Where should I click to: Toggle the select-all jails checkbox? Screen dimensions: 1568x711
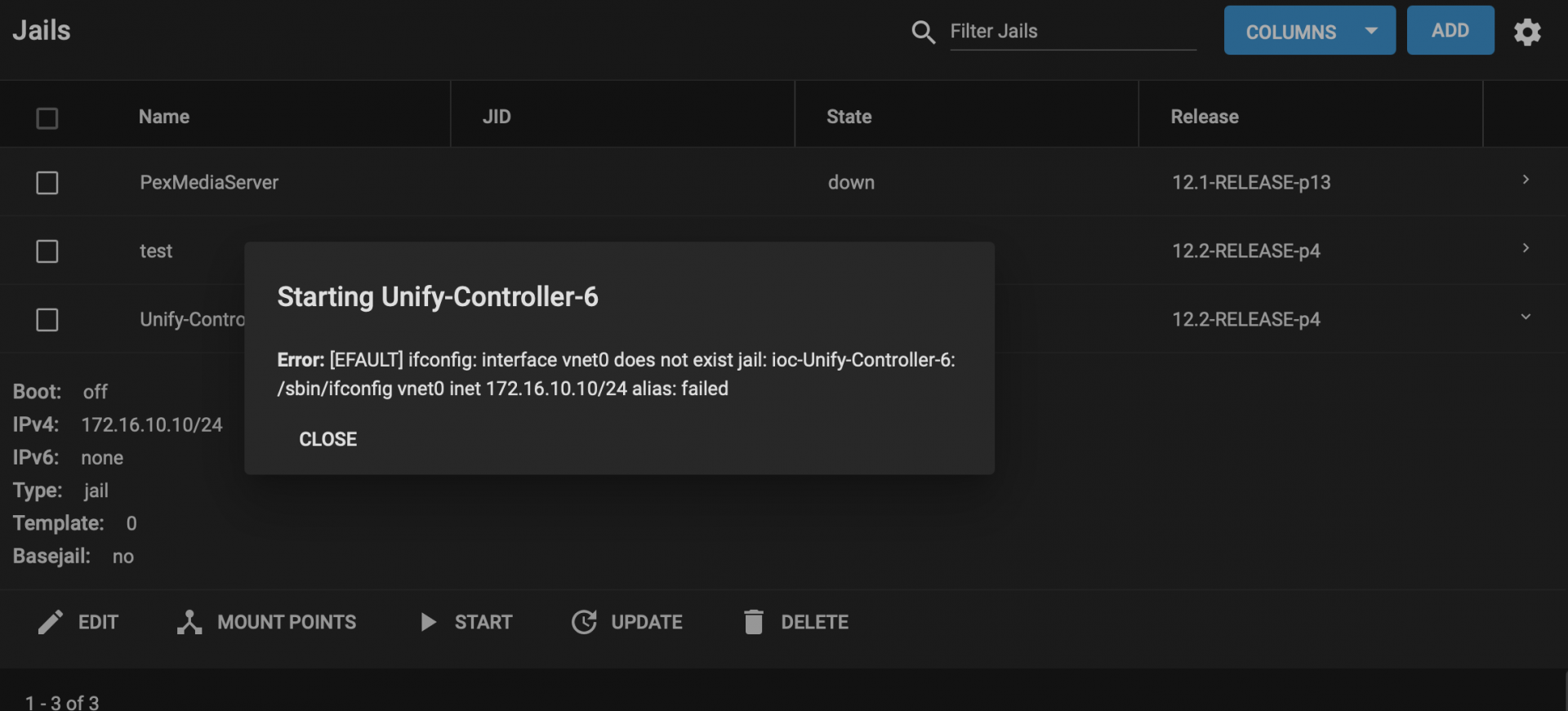47,118
